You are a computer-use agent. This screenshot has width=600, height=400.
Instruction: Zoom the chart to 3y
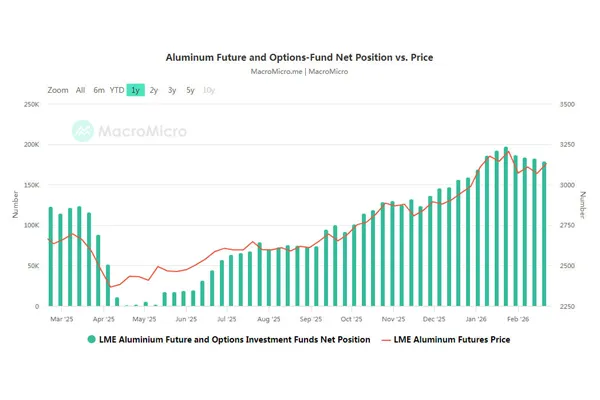172,90
